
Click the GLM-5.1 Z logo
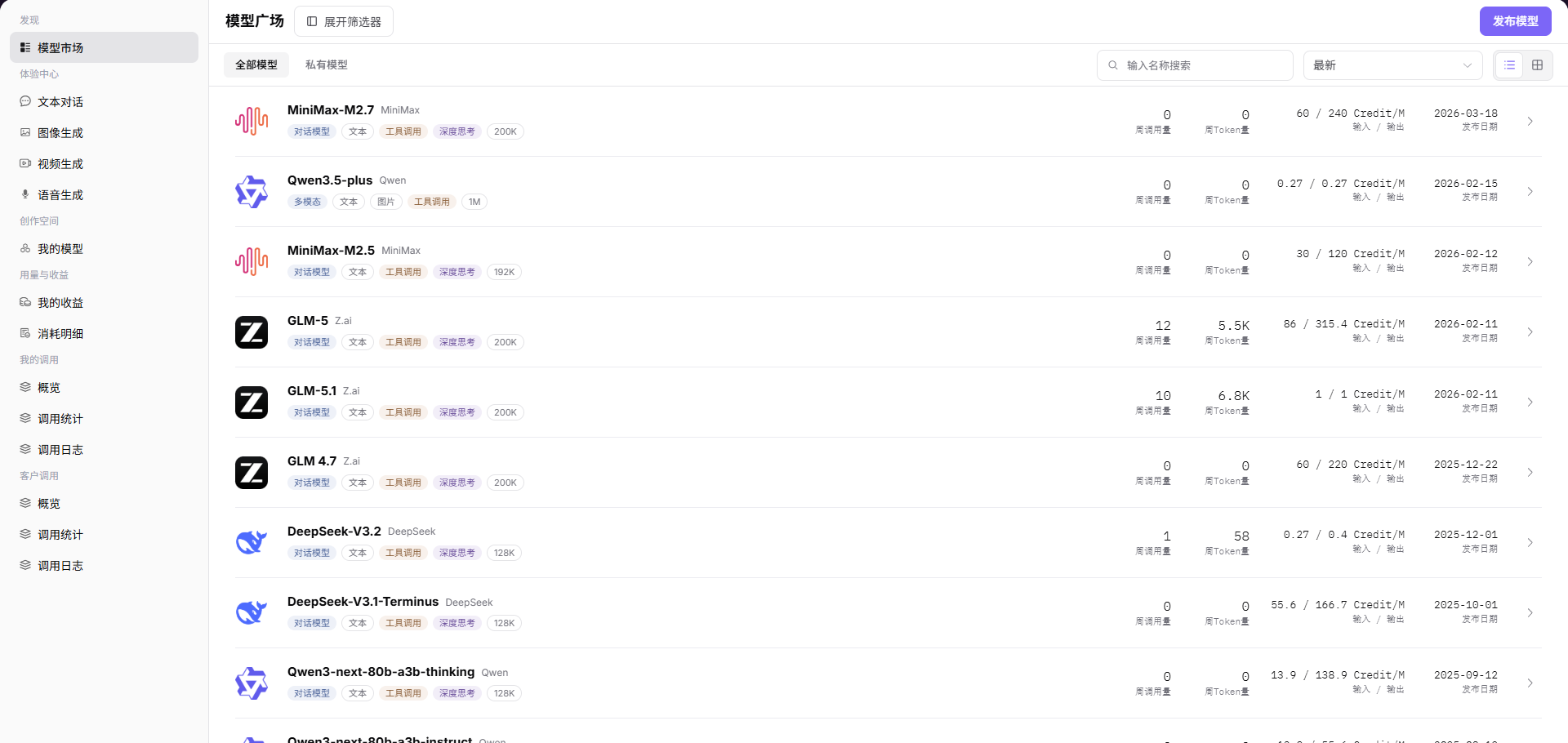point(252,402)
